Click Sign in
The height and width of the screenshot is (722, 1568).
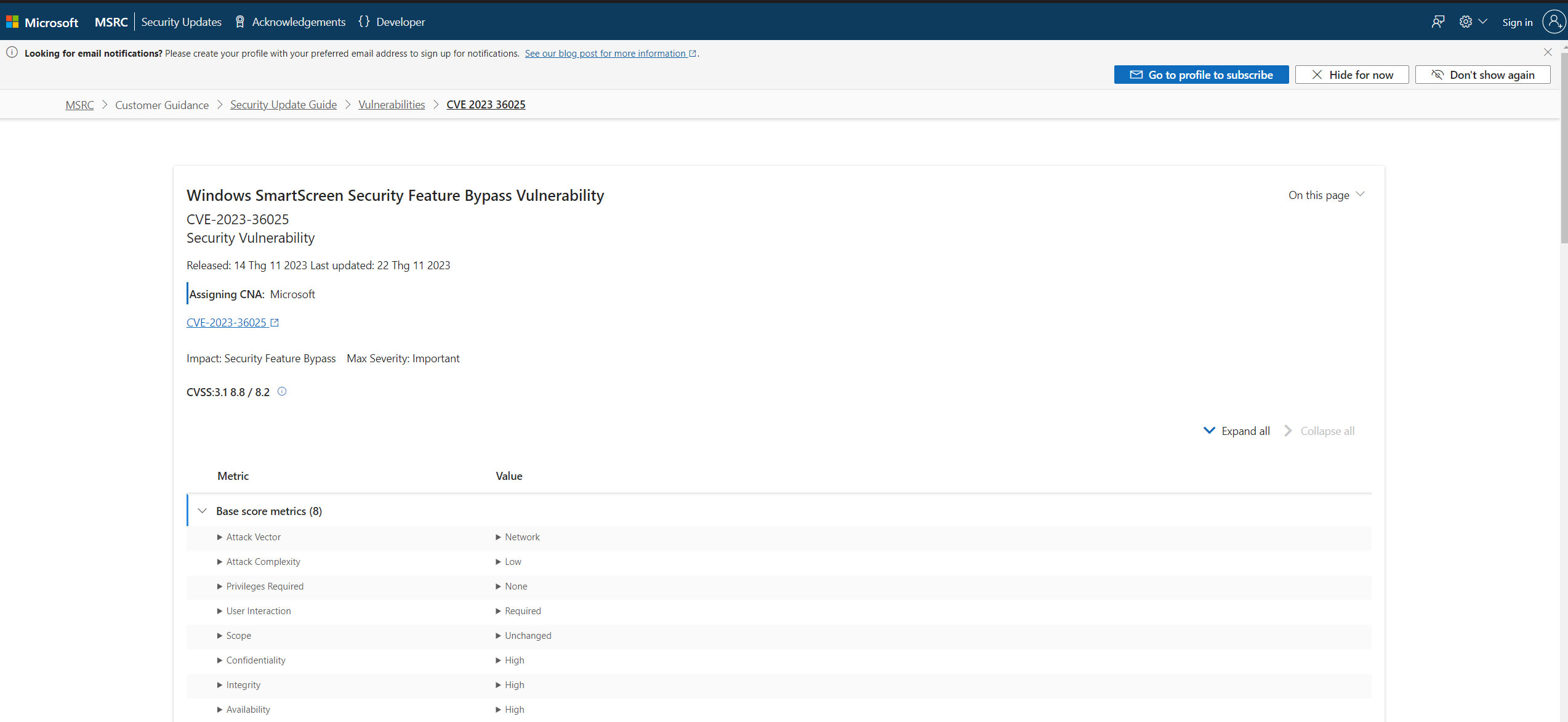[x=1517, y=22]
